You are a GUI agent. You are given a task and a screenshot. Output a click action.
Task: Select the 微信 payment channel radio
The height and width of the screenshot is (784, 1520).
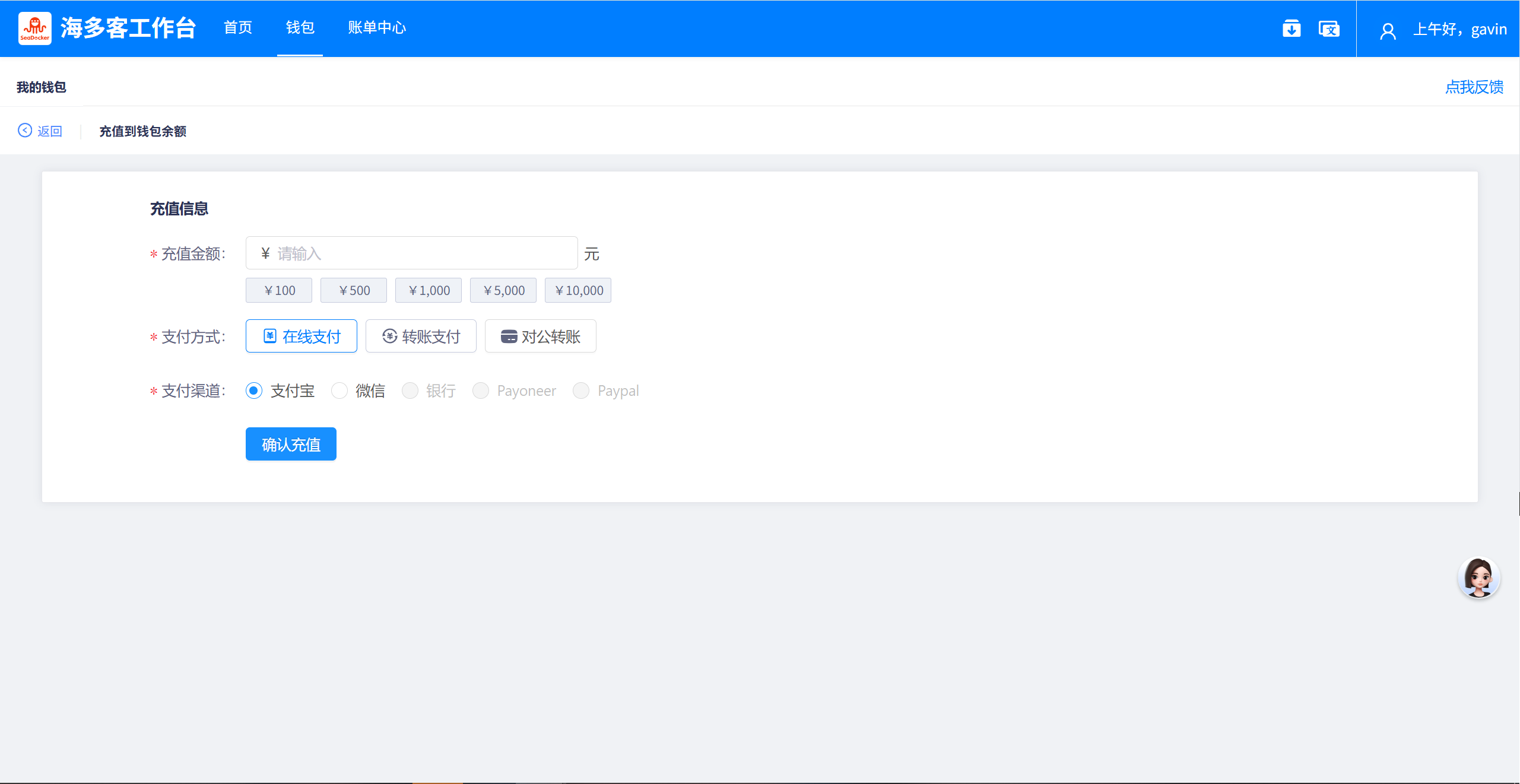point(339,391)
